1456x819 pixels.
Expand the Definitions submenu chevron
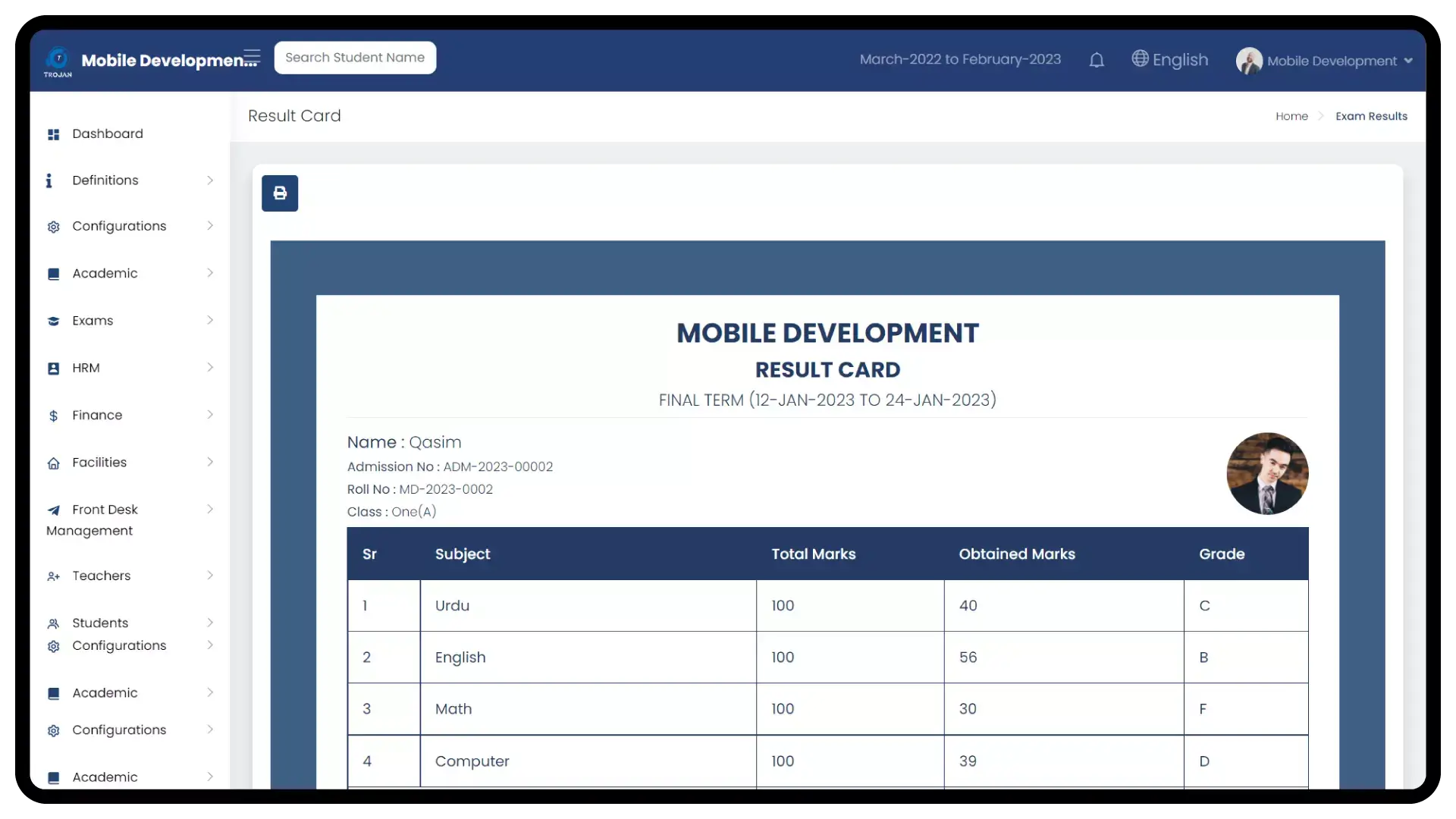point(210,180)
